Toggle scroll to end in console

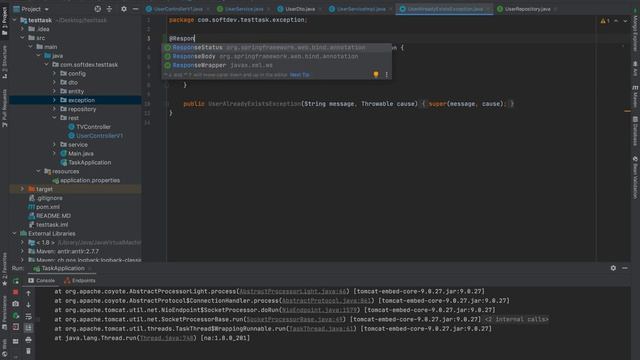coord(28,327)
